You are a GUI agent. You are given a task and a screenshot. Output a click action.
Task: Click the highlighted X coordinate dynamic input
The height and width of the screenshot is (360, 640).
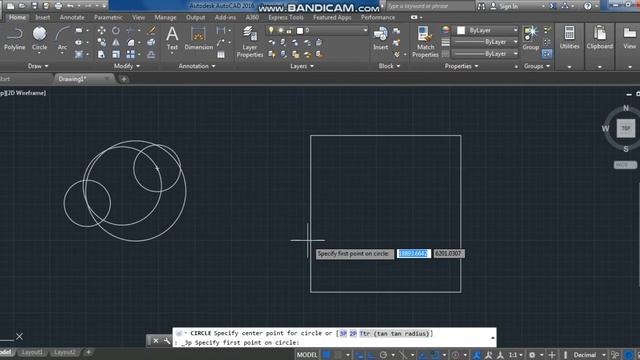tap(413, 253)
